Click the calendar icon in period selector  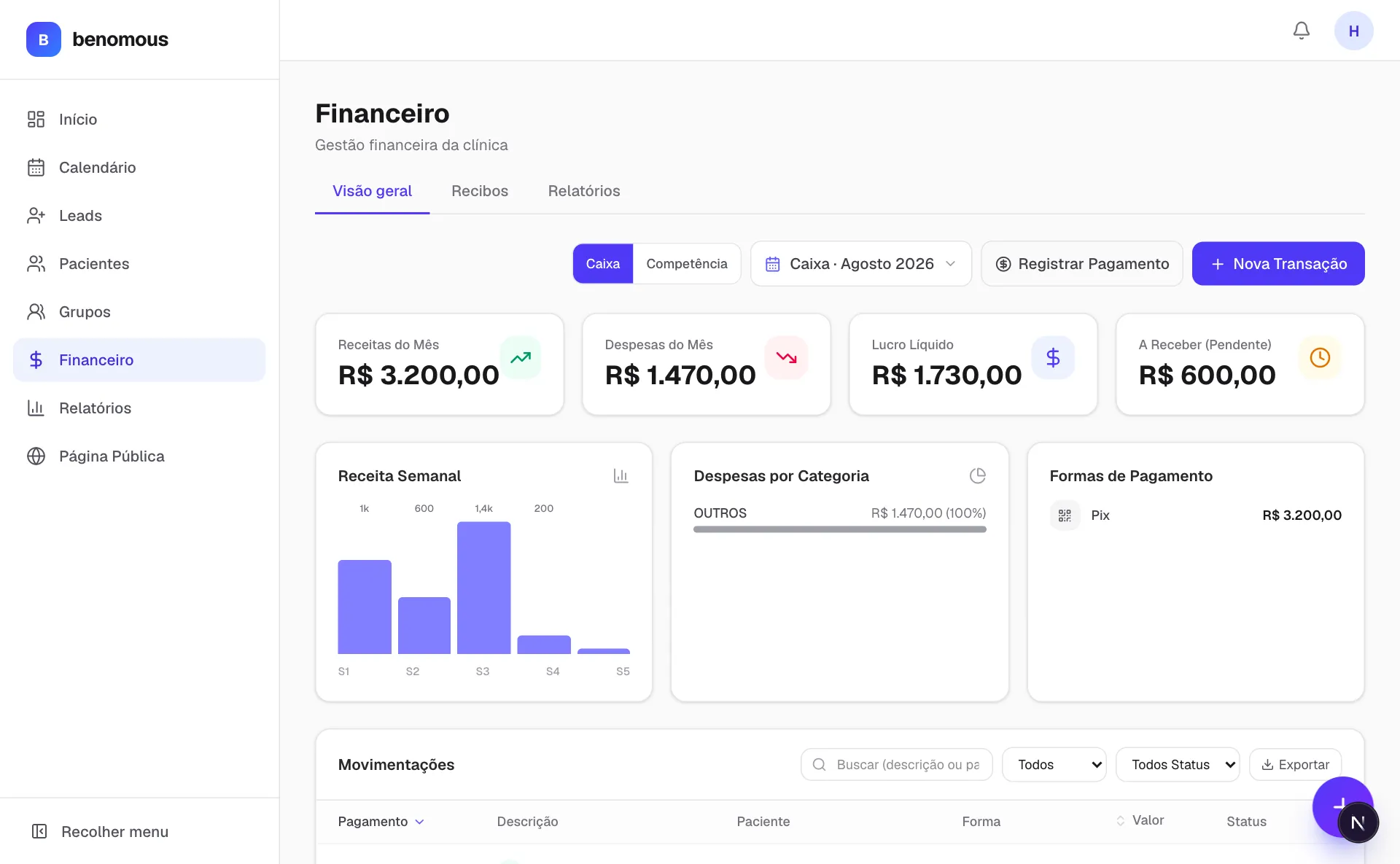[x=773, y=264]
